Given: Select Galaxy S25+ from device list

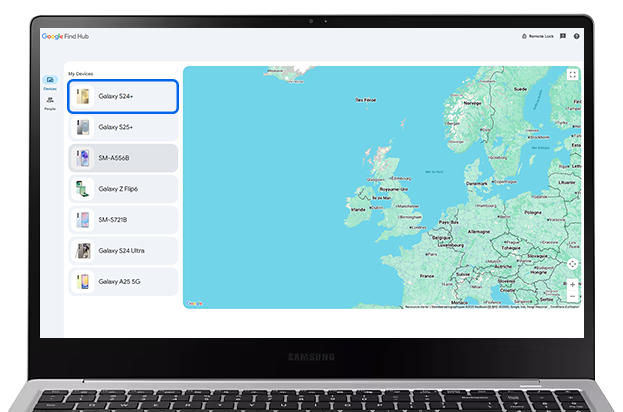Looking at the screenshot, I should [123, 127].
